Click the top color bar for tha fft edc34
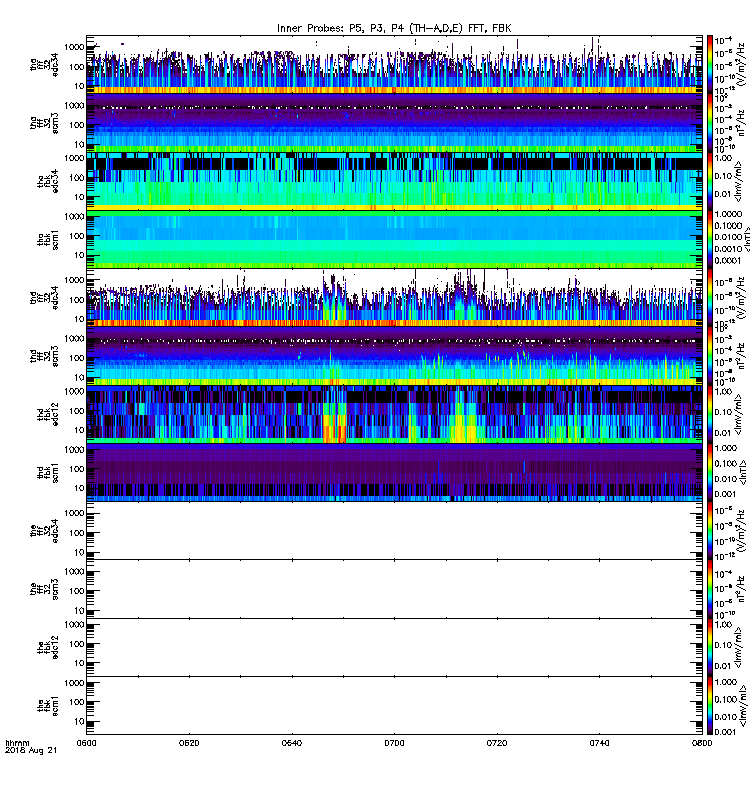 (710, 64)
